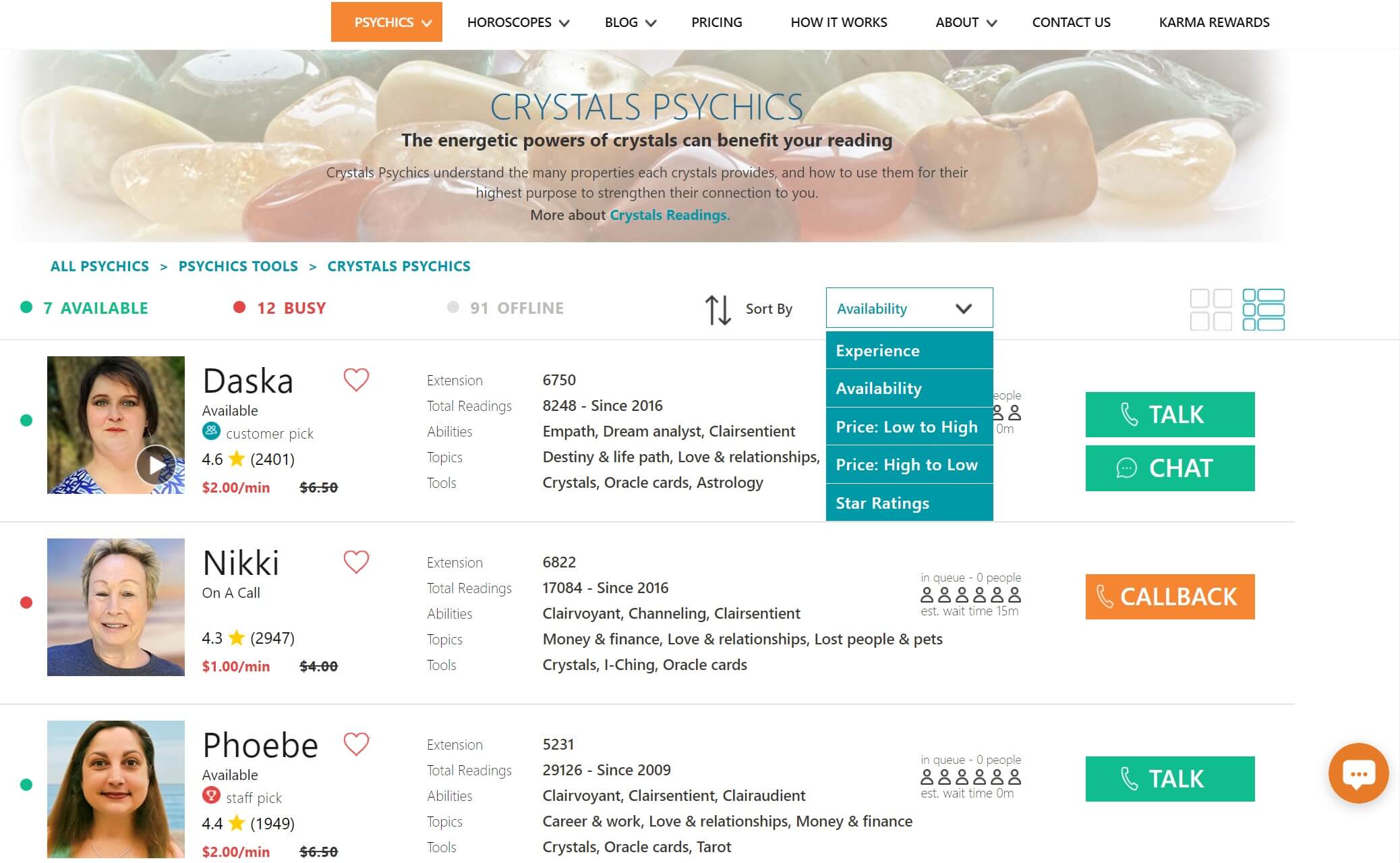Screen dimensions: 1400x863
Task: Switch to list view layout
Action: (x=1263, y=310)
